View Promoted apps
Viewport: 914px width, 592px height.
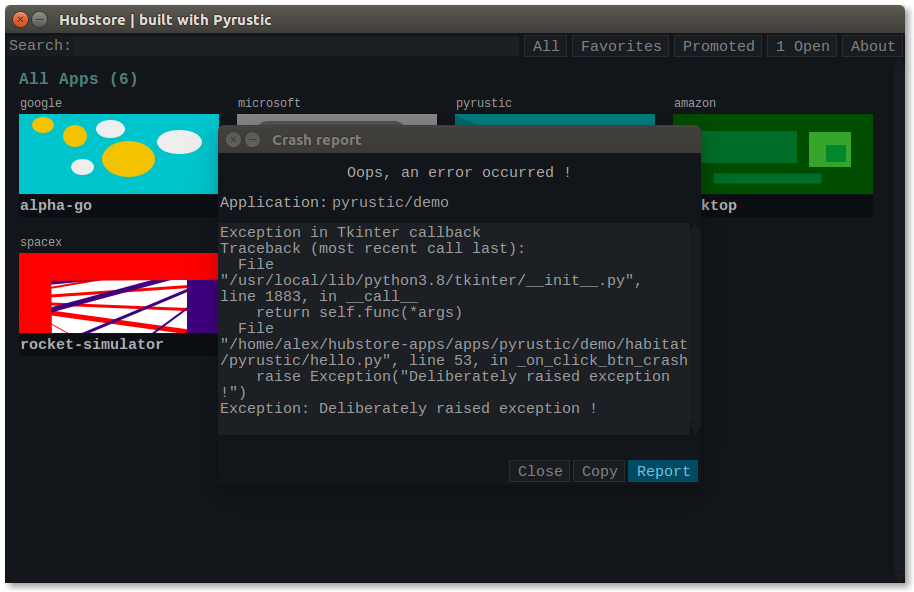click(x=718, y=46)
